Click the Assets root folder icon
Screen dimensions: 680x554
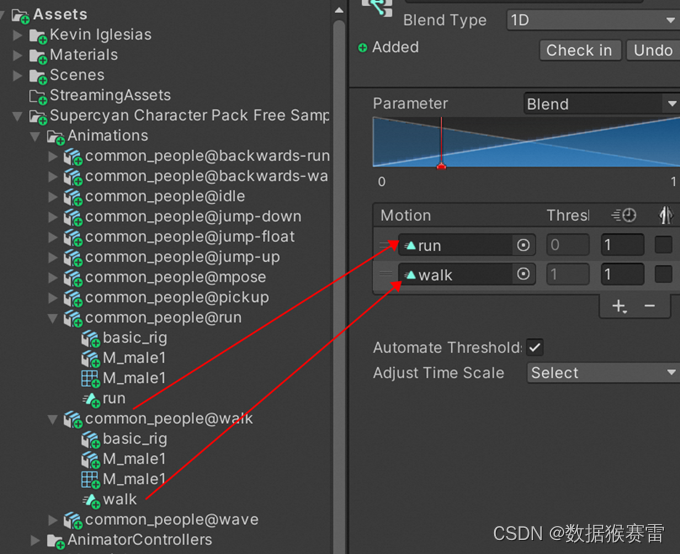[x=20, y=16]
